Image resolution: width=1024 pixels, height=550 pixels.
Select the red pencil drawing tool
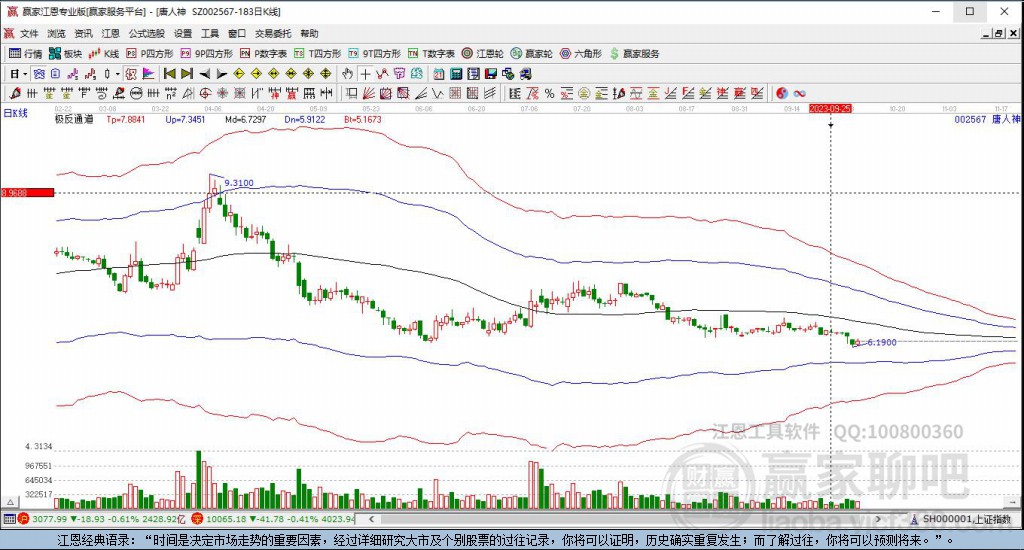pyautogui.click(x=15, y=93)
